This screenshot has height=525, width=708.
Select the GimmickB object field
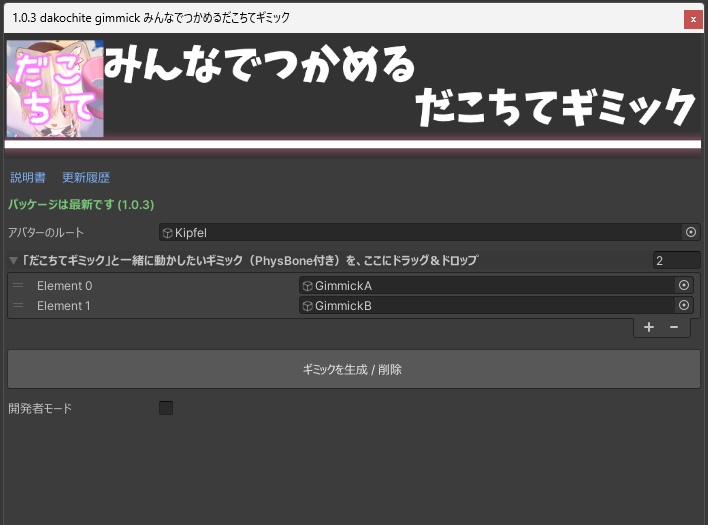(496, 305)
